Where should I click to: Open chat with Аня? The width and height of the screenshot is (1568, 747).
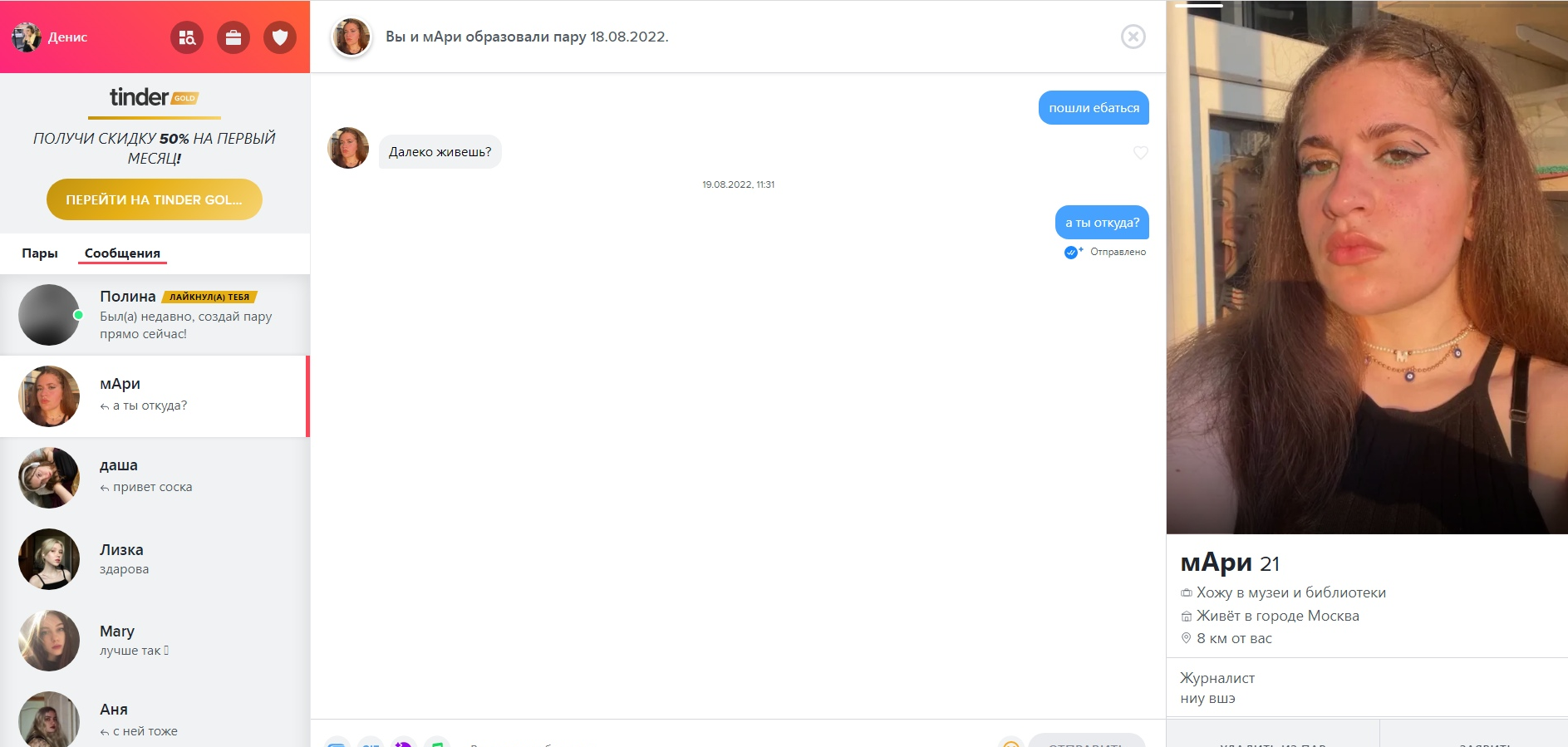click(x=155, y=718)
